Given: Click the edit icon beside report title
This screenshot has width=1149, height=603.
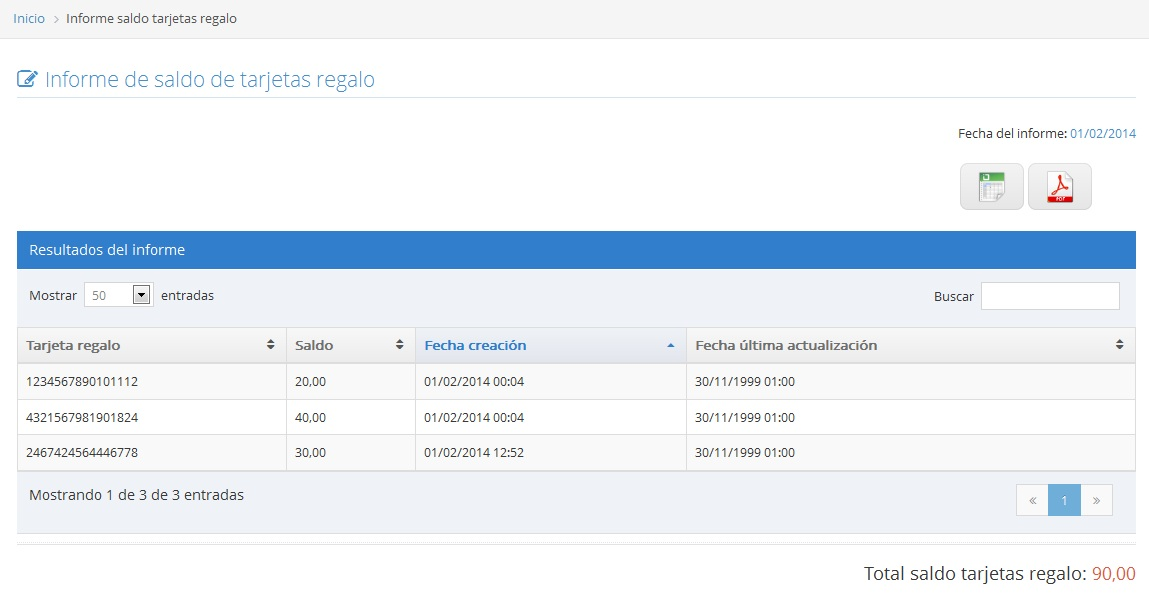Looking at the screenshot, I should [27, 80].
